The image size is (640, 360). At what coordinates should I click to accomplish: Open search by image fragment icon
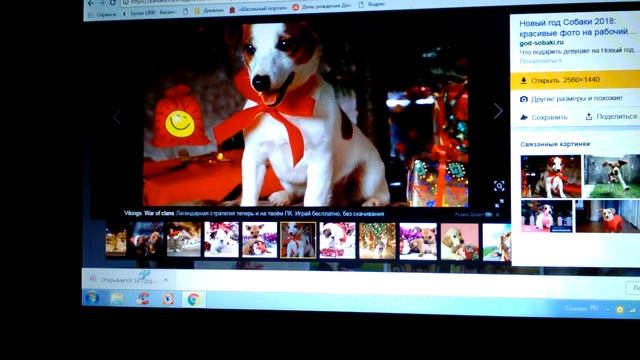coord(499,186)
